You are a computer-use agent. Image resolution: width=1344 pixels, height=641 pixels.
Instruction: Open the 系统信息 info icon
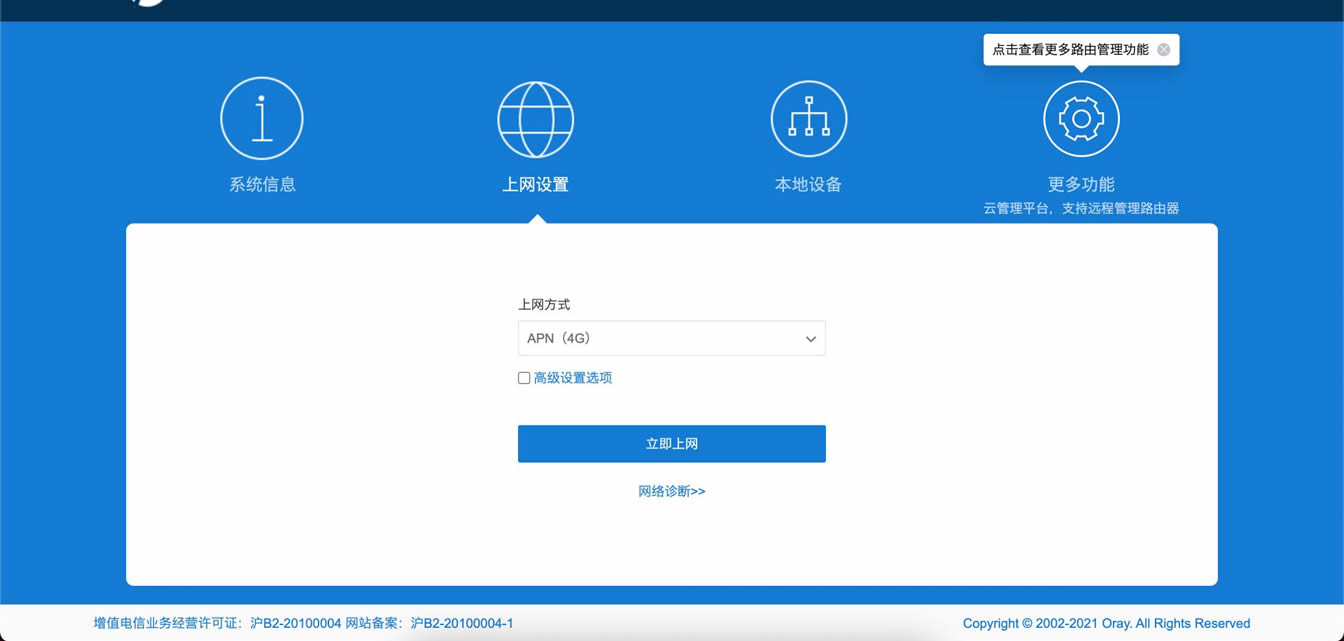(x=262, y=119)
